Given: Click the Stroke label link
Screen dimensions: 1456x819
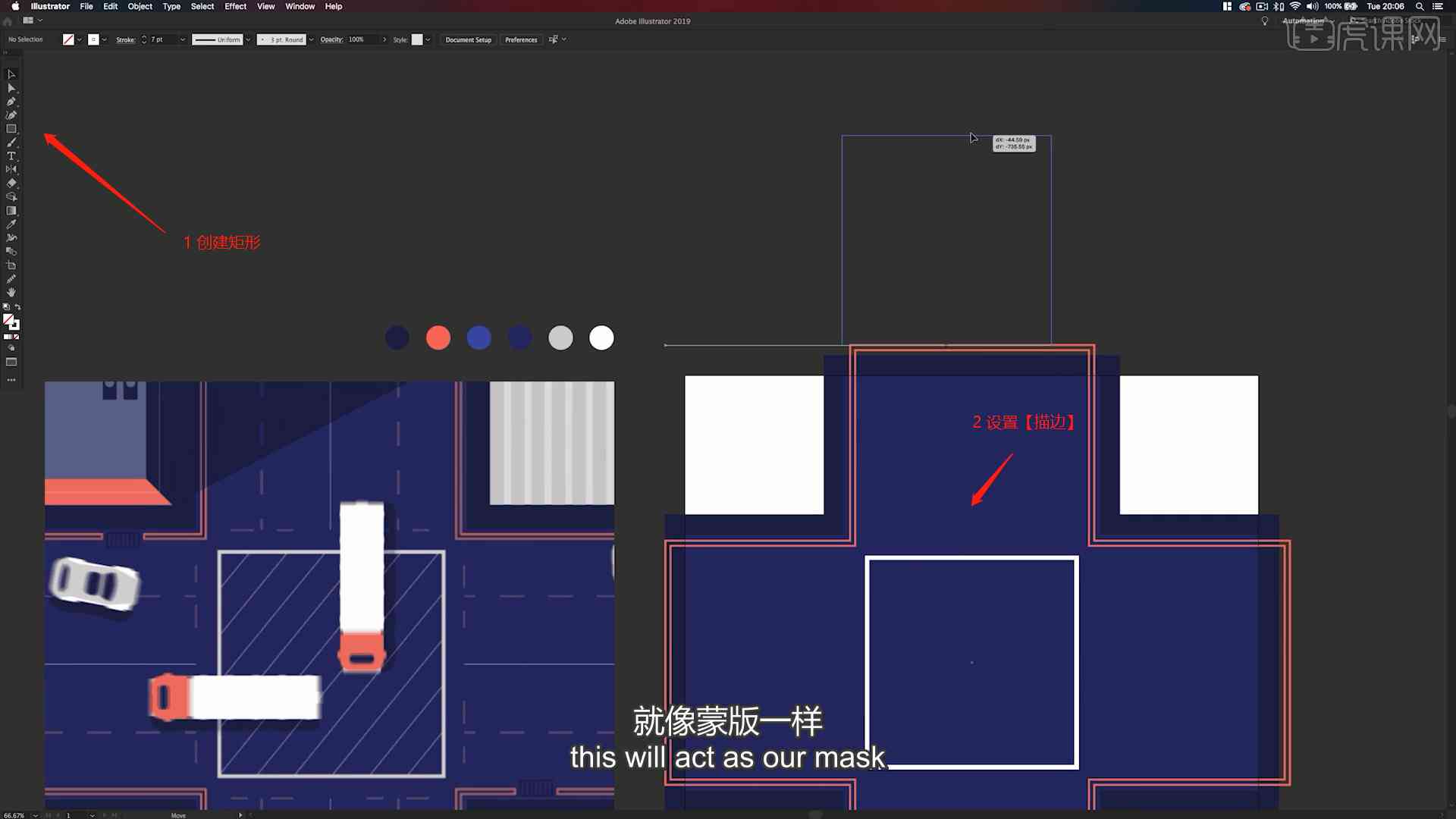Looking at the screenshot, I should point(125,39).
